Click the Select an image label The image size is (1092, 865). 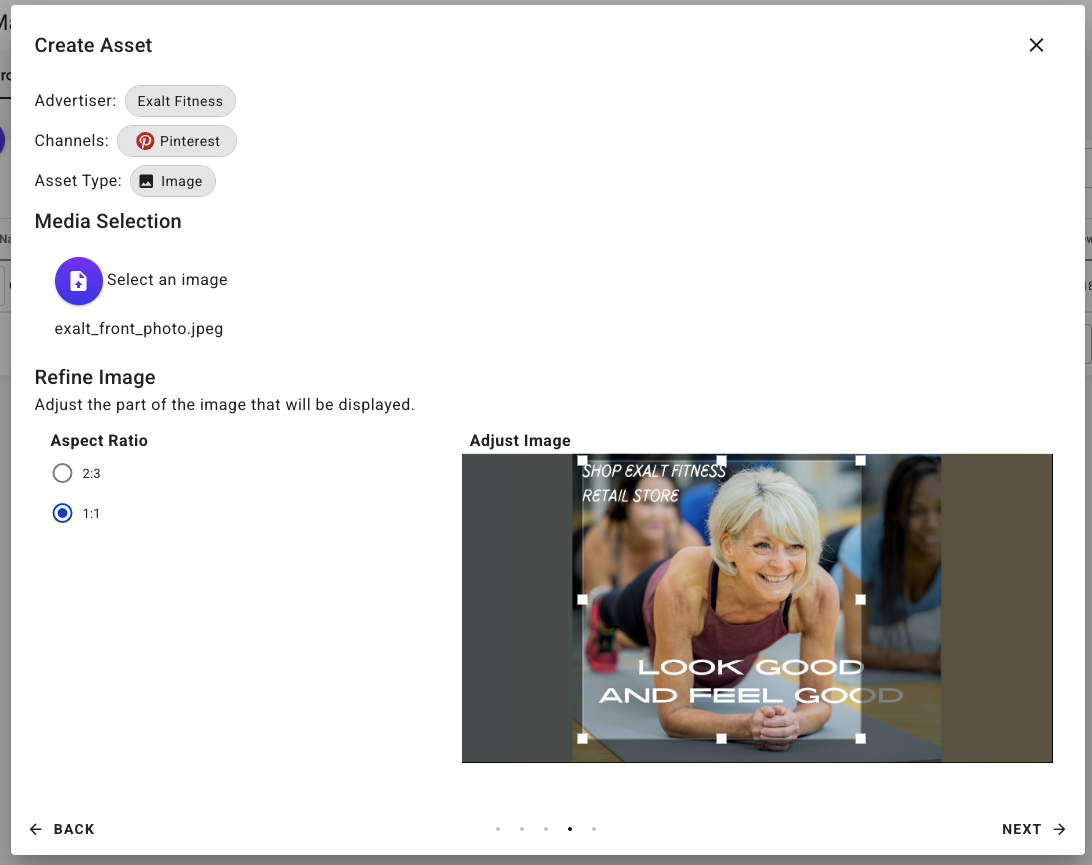point(167,280)
